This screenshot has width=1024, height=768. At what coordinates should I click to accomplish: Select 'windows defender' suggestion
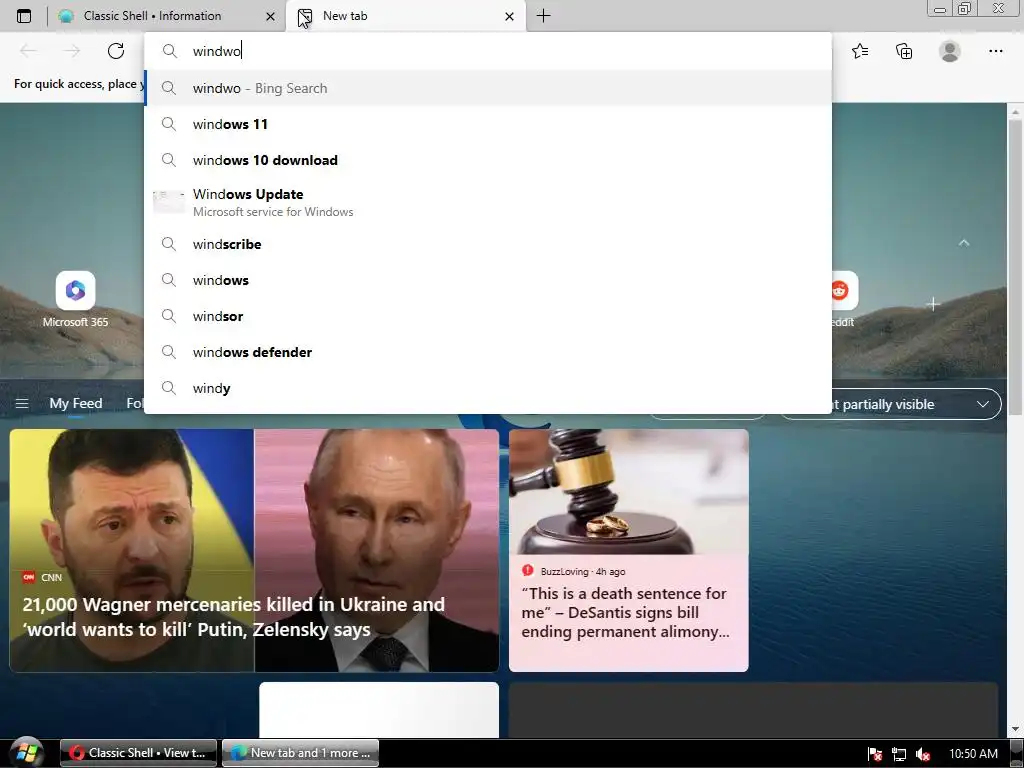click(x=488, y=352)
